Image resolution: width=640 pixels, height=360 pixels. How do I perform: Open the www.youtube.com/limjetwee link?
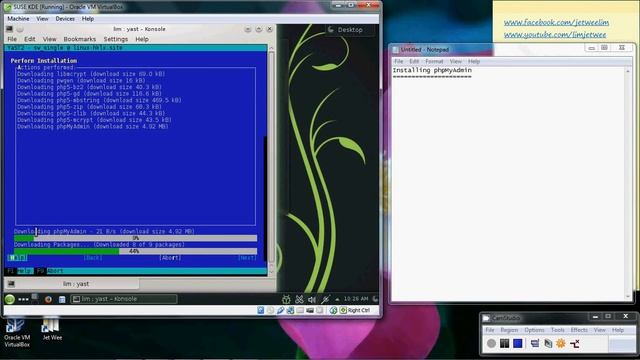555,35
